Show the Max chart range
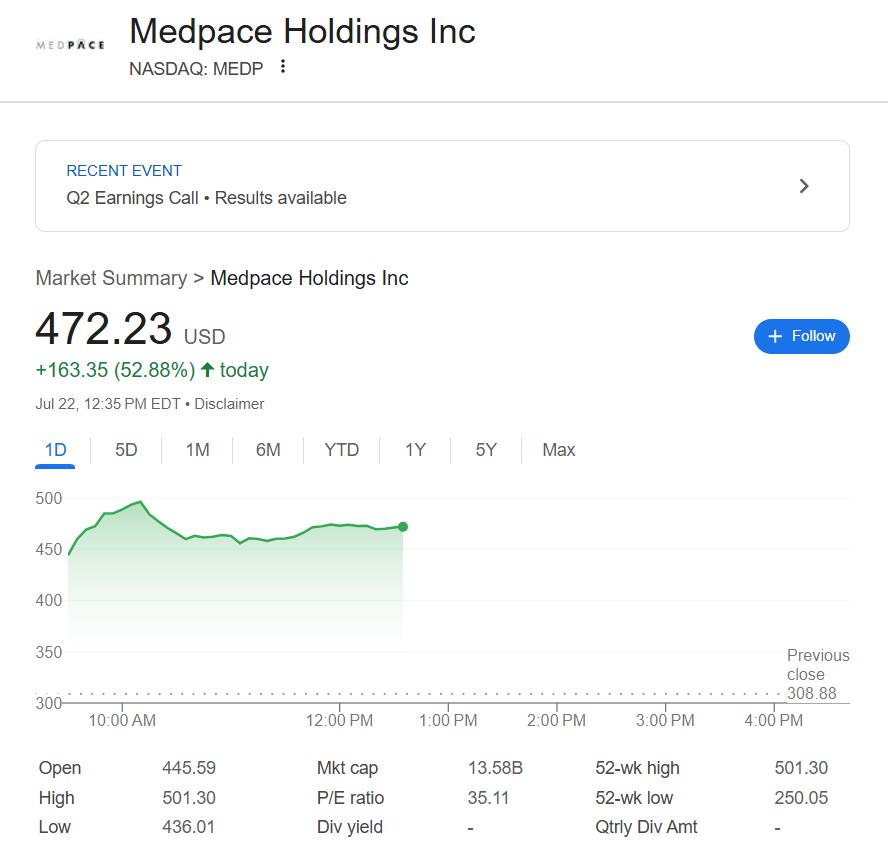 (558, 450)
